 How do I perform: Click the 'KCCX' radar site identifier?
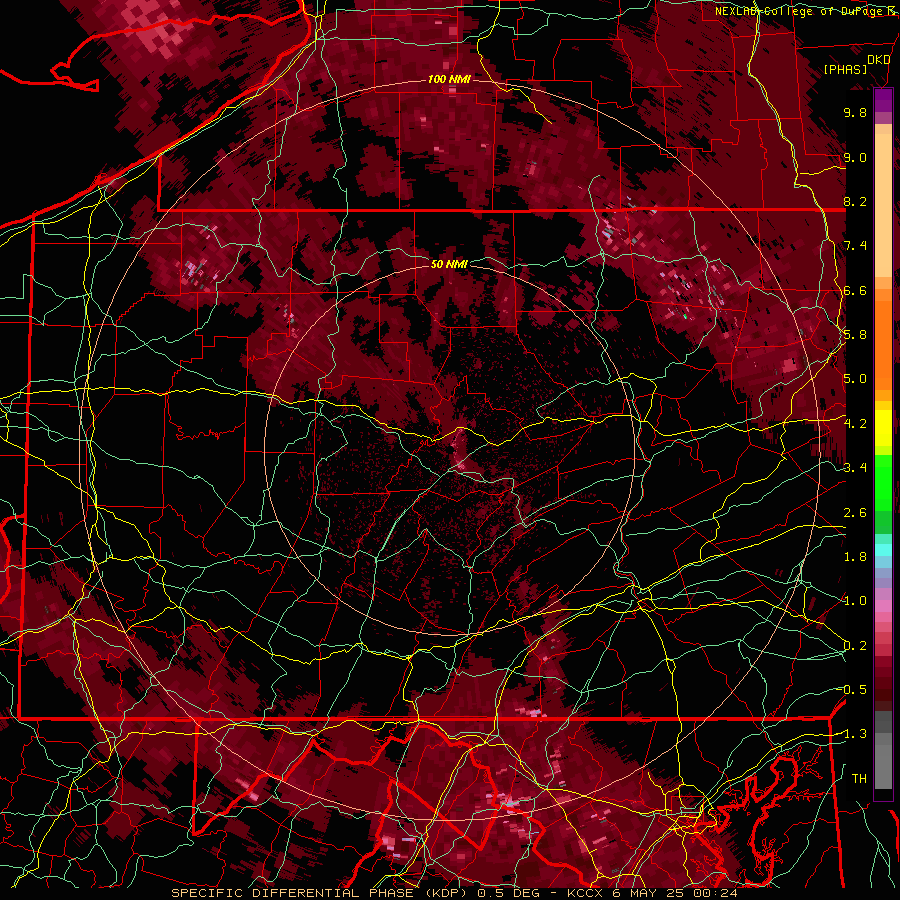coord(585,893)
